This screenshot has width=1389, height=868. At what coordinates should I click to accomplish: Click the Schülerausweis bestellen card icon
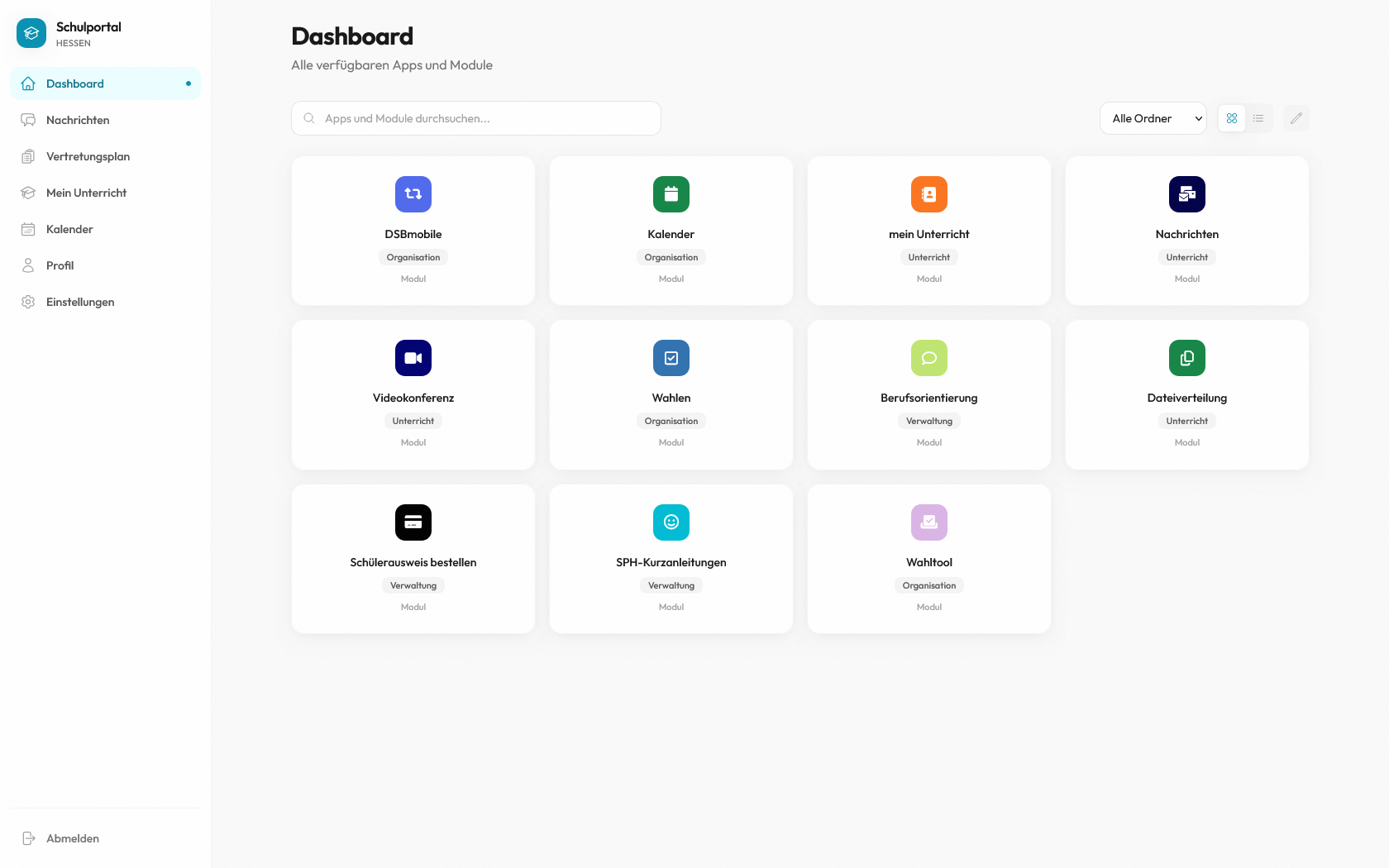[413, 522]
